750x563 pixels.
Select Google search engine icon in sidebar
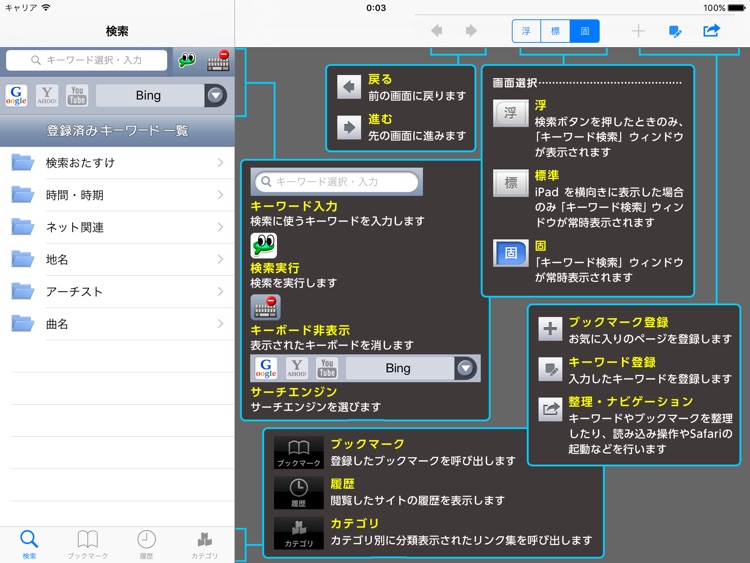pyautogui.click(x=16, y=95)
